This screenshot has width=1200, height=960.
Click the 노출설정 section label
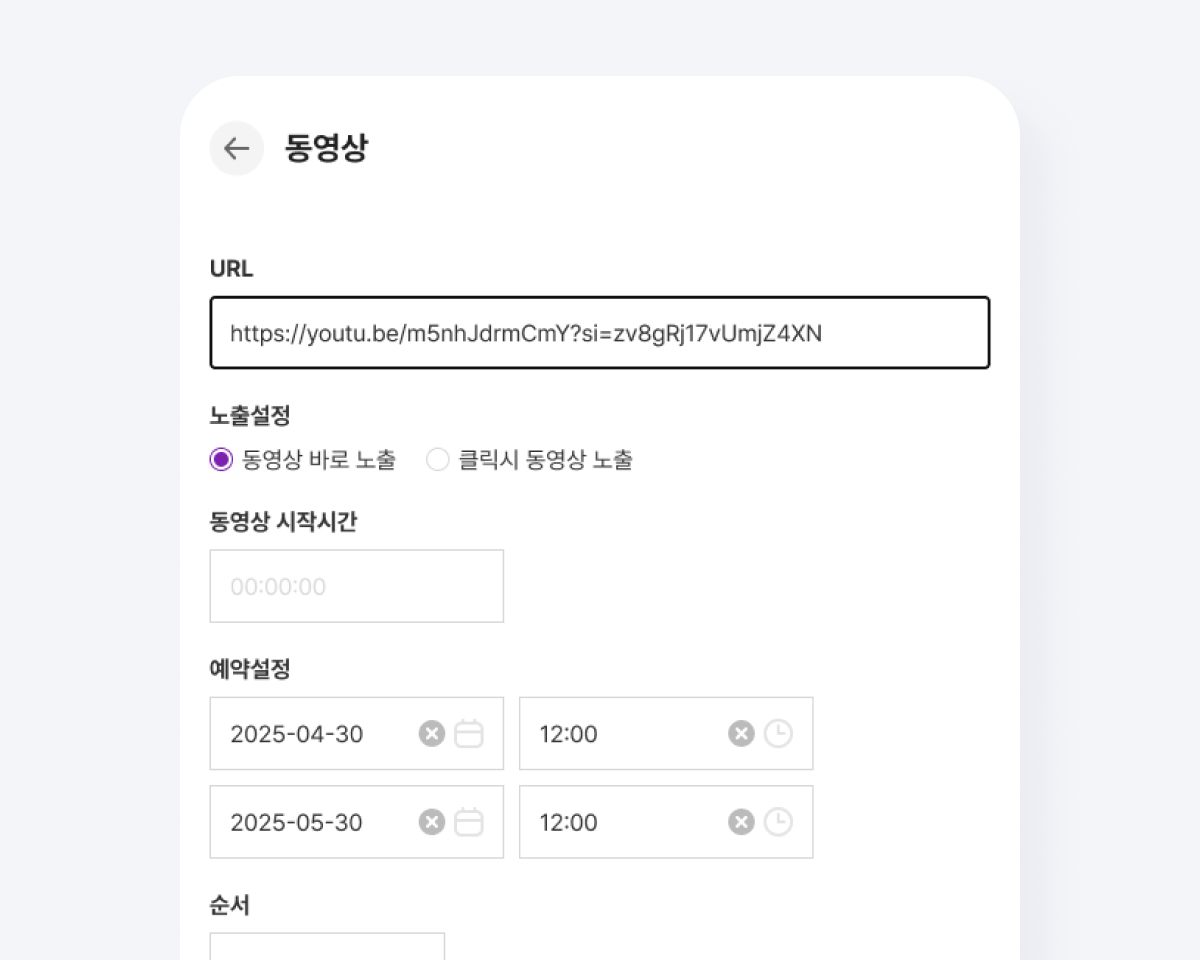pyautogui.click(x=250, y=416)
